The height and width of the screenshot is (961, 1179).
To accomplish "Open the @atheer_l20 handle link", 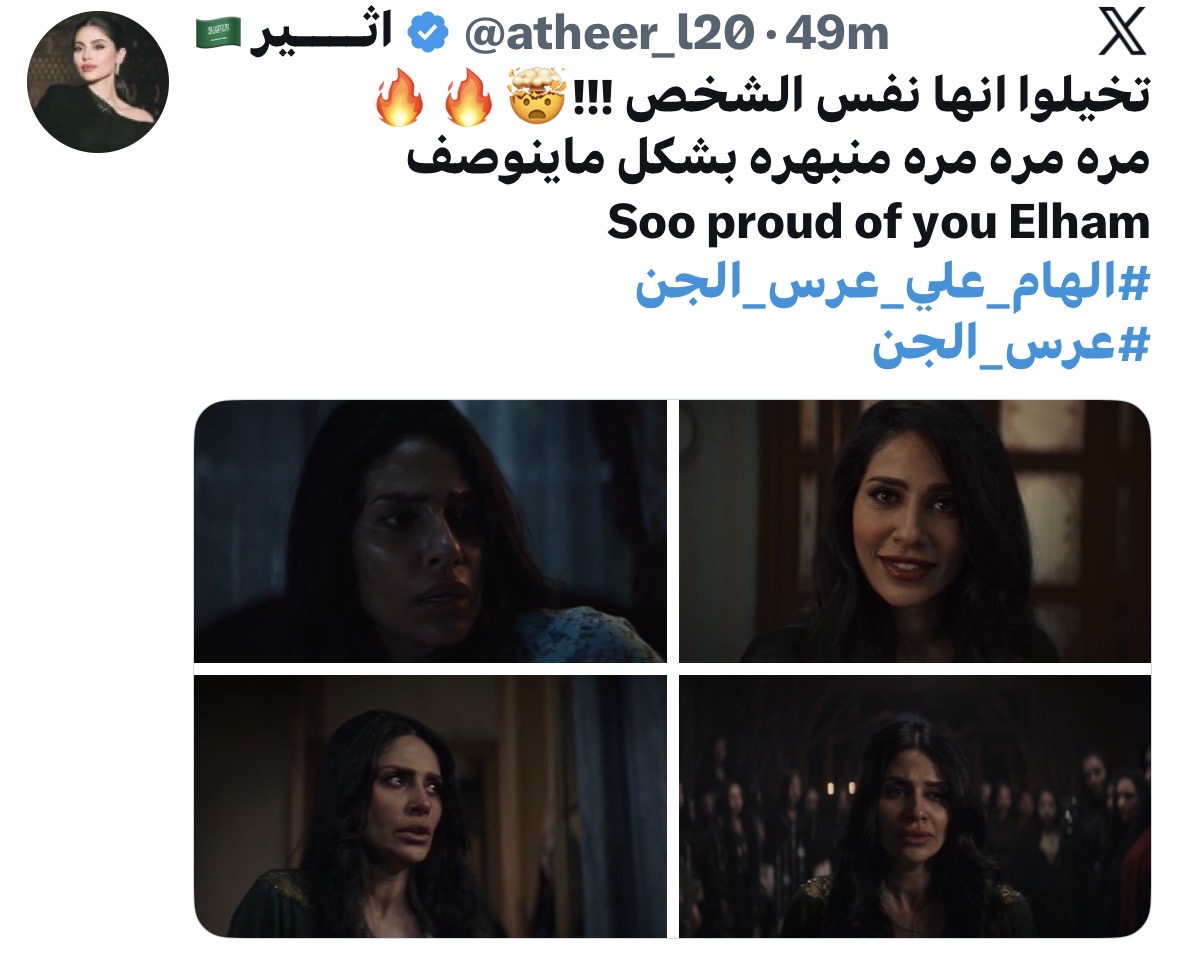I will tap(610, 34).
